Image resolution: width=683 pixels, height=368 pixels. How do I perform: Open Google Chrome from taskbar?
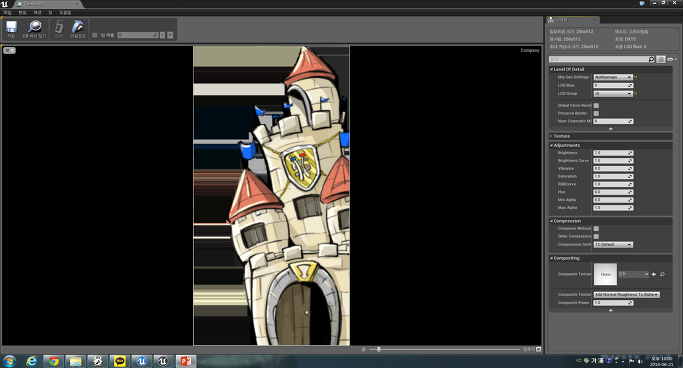[x=54, y=361]
